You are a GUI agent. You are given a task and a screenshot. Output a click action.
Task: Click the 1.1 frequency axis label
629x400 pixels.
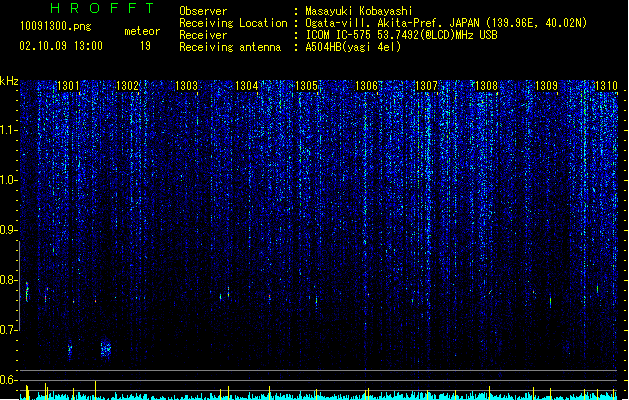pyautogui.click(x=9, y=130)
